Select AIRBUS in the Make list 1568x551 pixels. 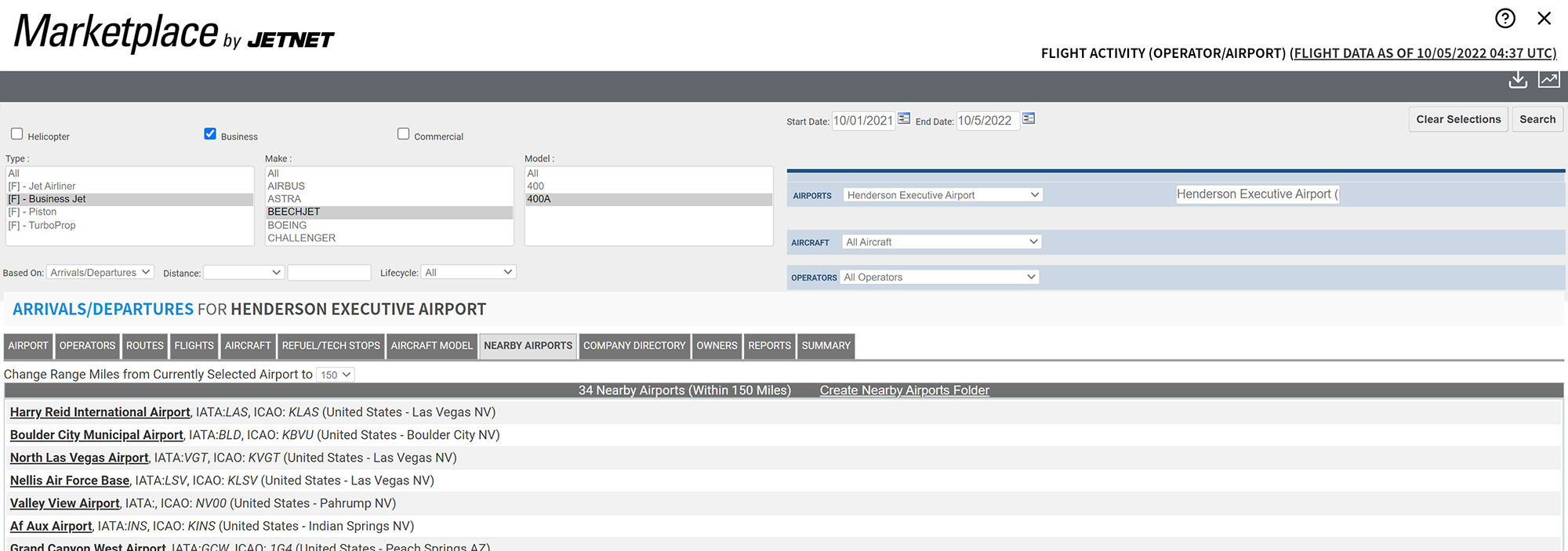tap(389, 186)
